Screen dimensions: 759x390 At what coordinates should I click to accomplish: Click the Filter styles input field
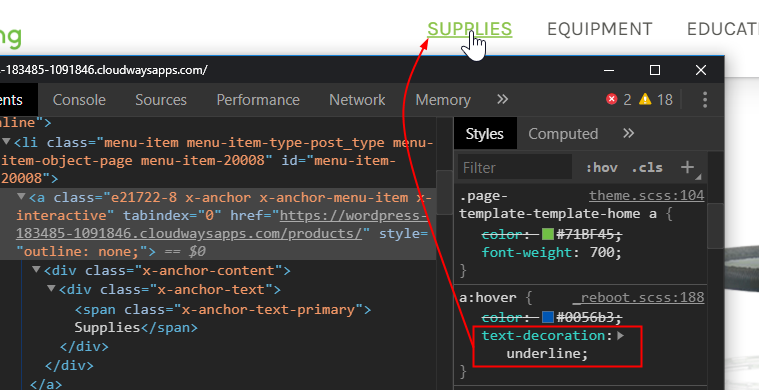pyautogui.click(x=515, y=167)
